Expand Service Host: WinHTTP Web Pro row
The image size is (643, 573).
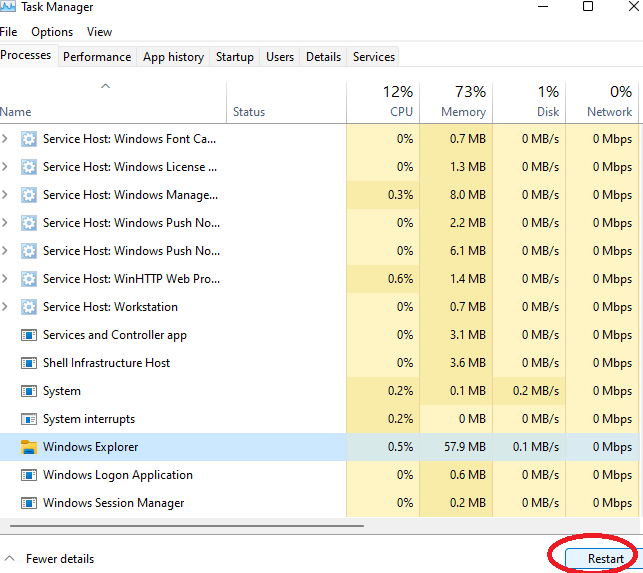coord(5,279)
